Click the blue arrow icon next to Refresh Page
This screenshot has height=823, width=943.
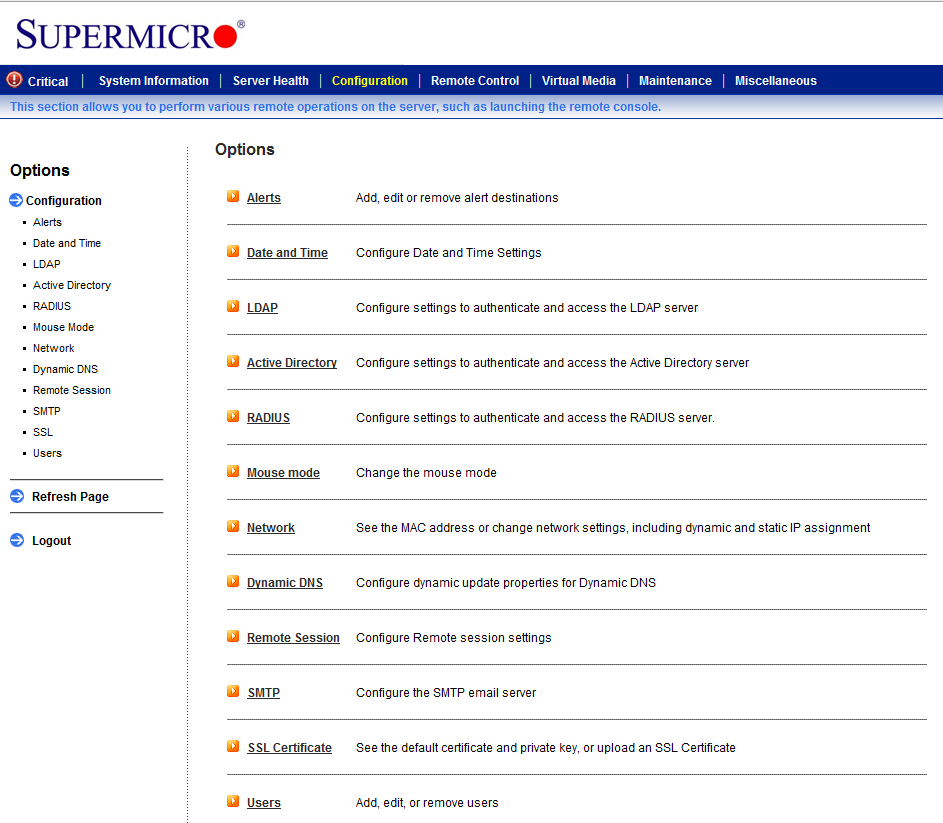tap(17, 496)
